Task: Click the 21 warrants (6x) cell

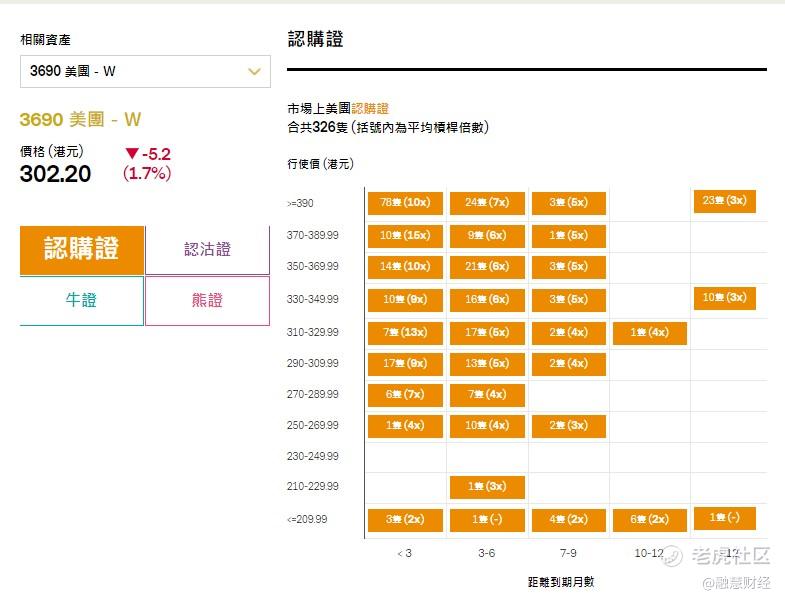Action: (487, 267)
